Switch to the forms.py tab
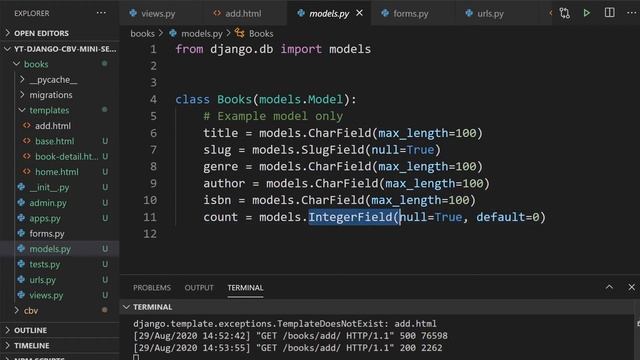The height and width of the screenshot is (360, 640). point(411,13)
